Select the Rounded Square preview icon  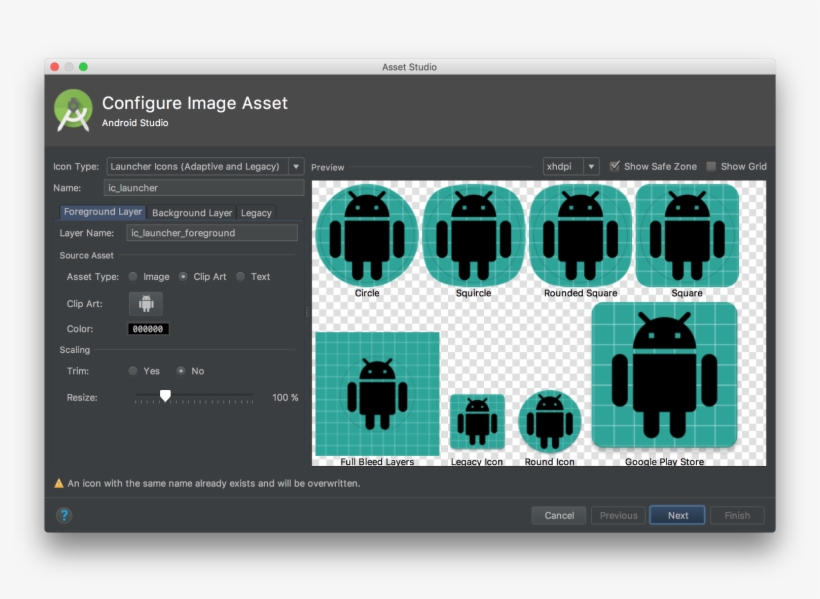point(580,235)
